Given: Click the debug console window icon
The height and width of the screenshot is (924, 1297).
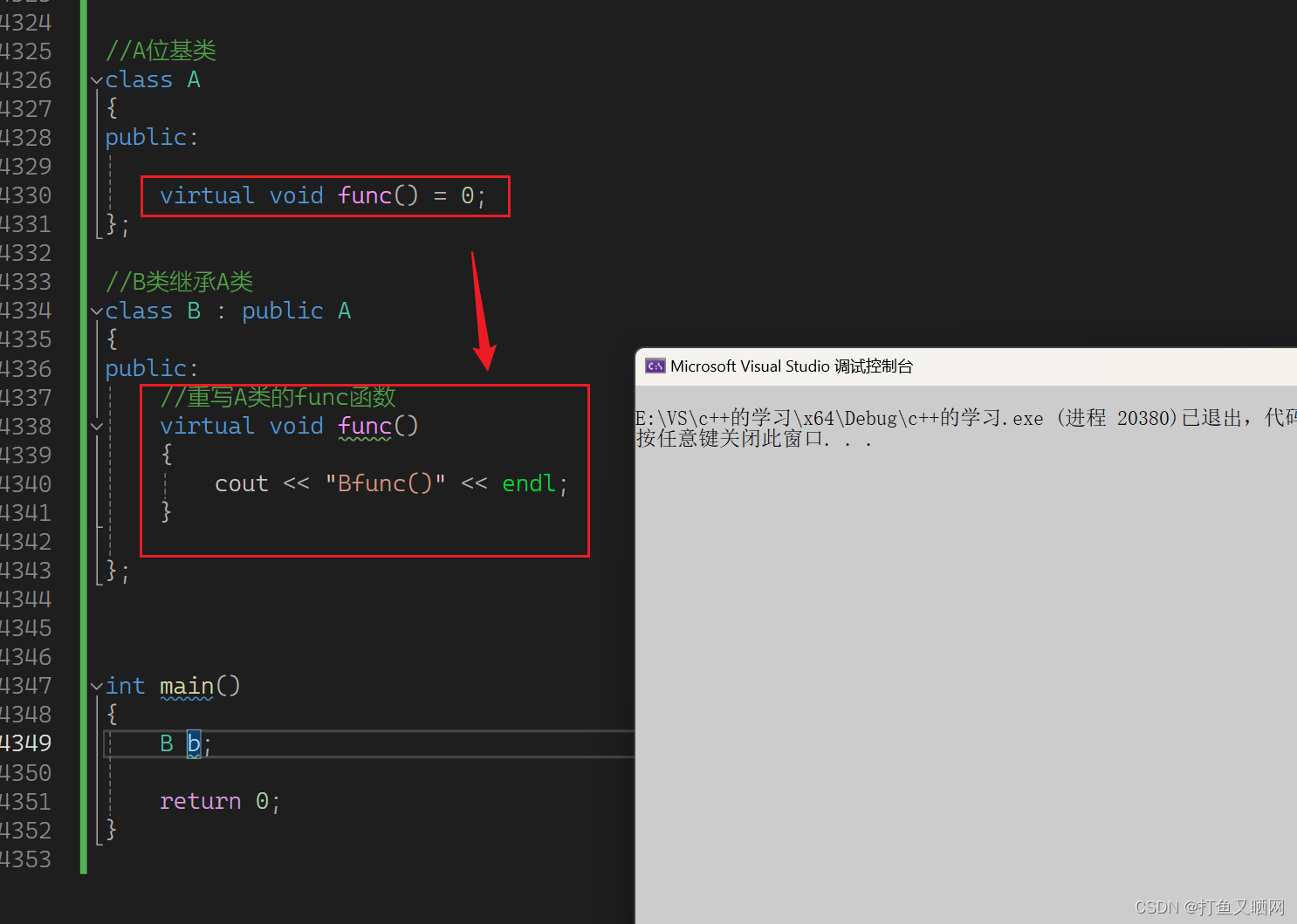Looking at the screenshot, I should 655,366.
